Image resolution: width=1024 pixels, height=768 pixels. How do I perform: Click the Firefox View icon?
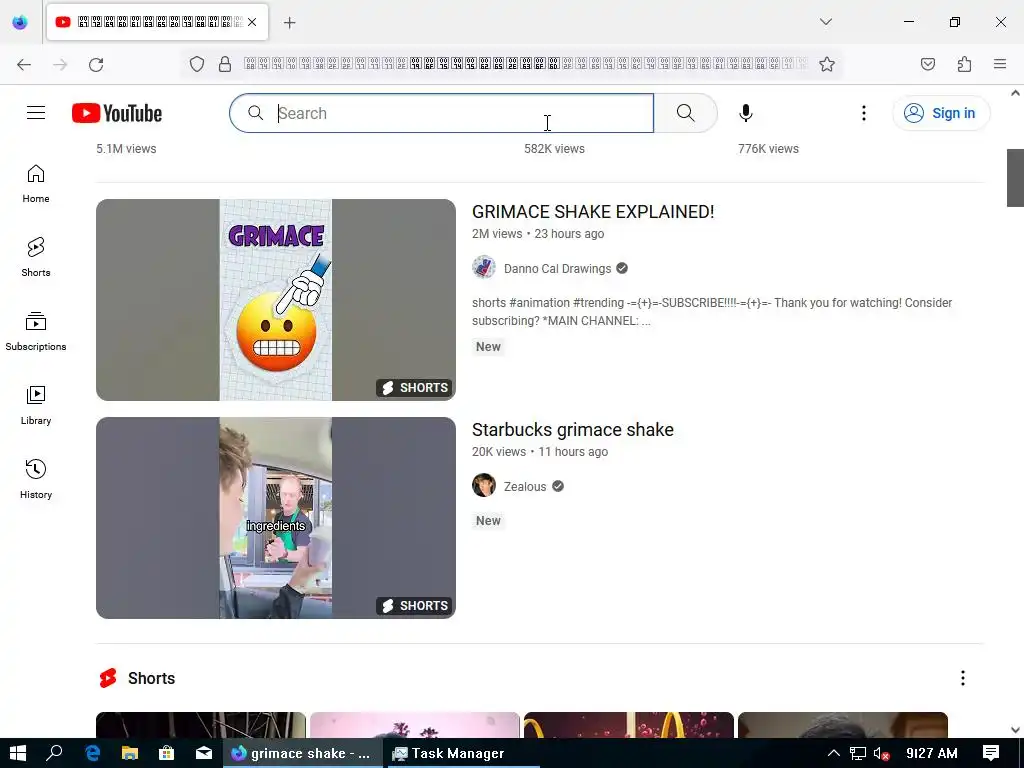(x=20, y=22)
